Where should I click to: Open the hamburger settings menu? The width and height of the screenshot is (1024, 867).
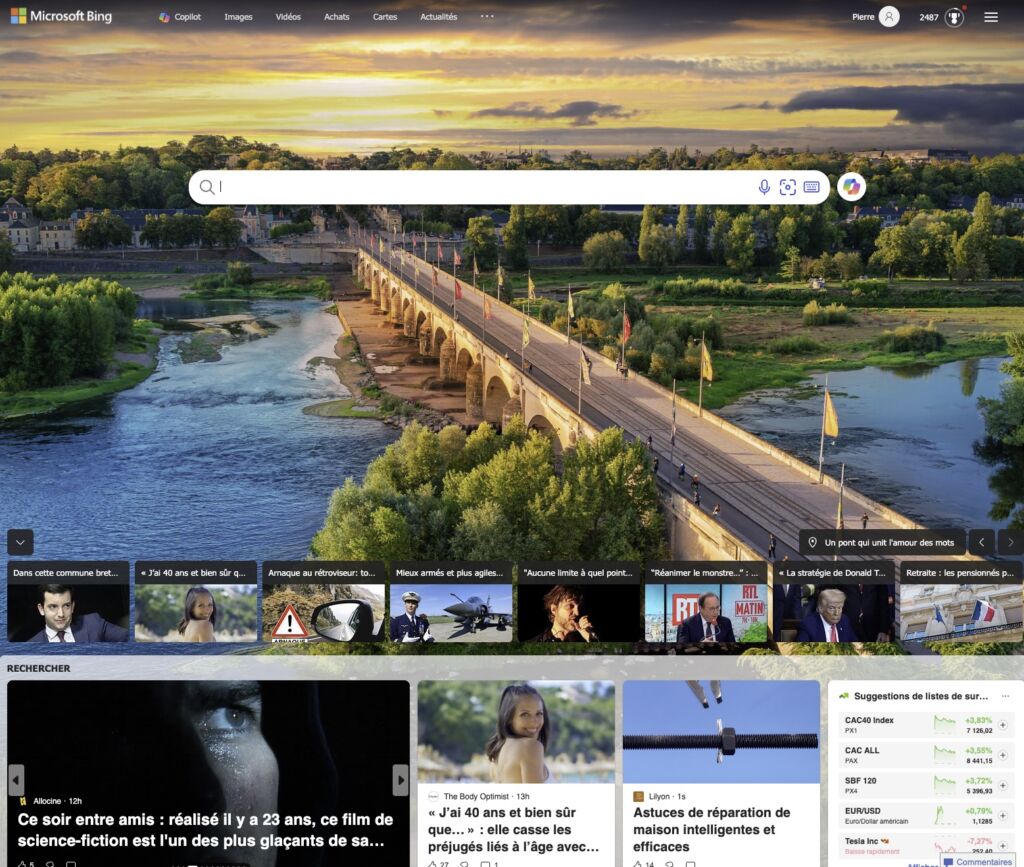pyautogui.click(x=991, y=17)
